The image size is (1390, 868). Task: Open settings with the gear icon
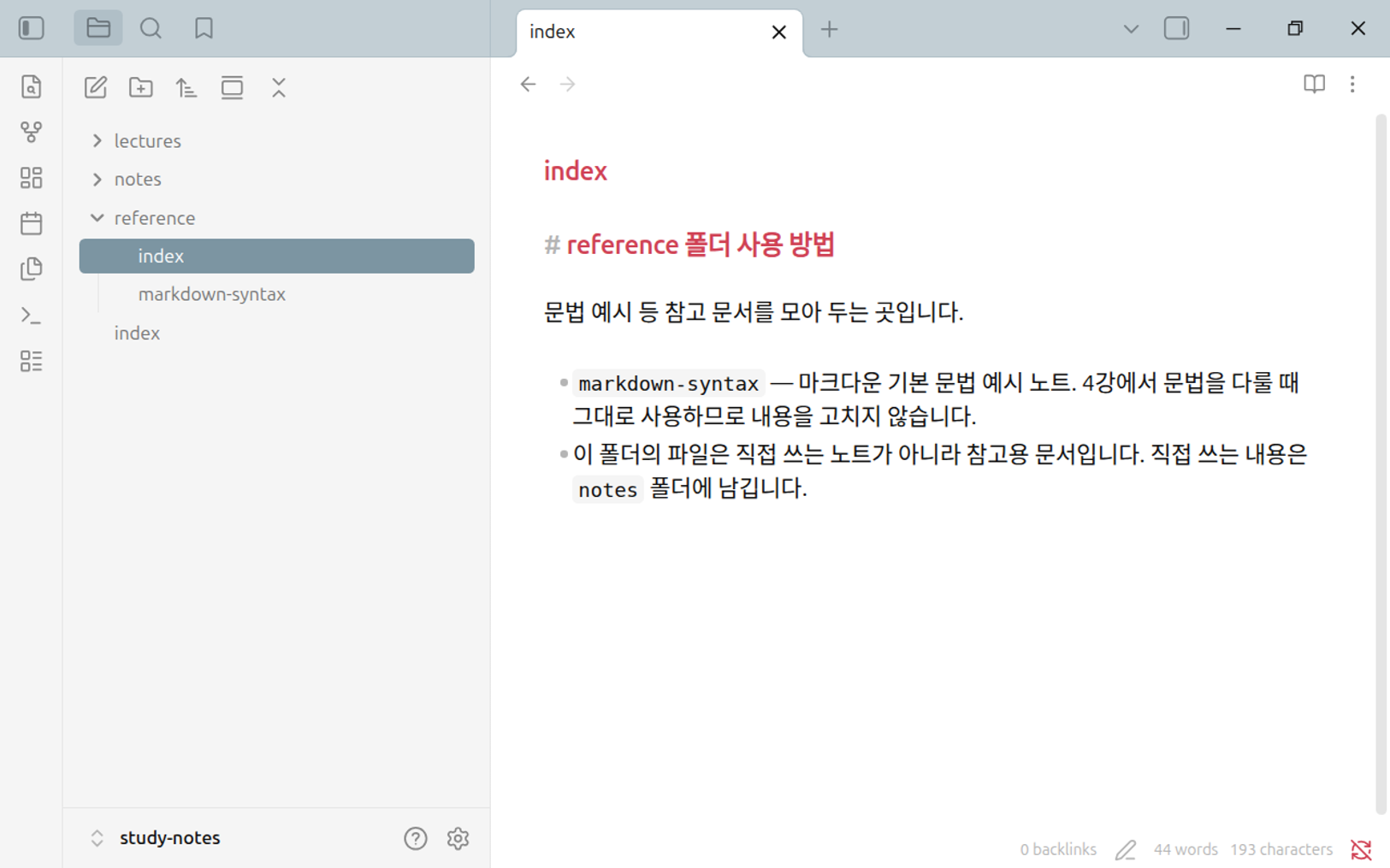[458, 838]
